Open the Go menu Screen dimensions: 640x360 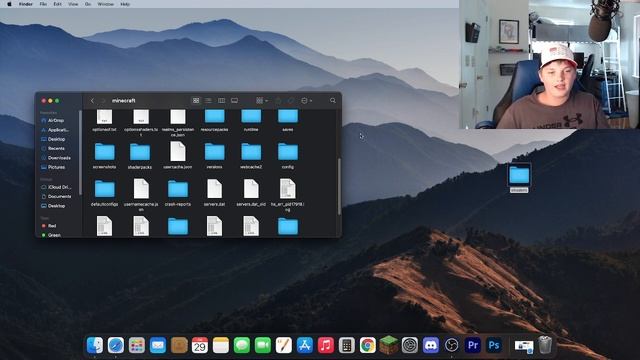coord(88,4)
